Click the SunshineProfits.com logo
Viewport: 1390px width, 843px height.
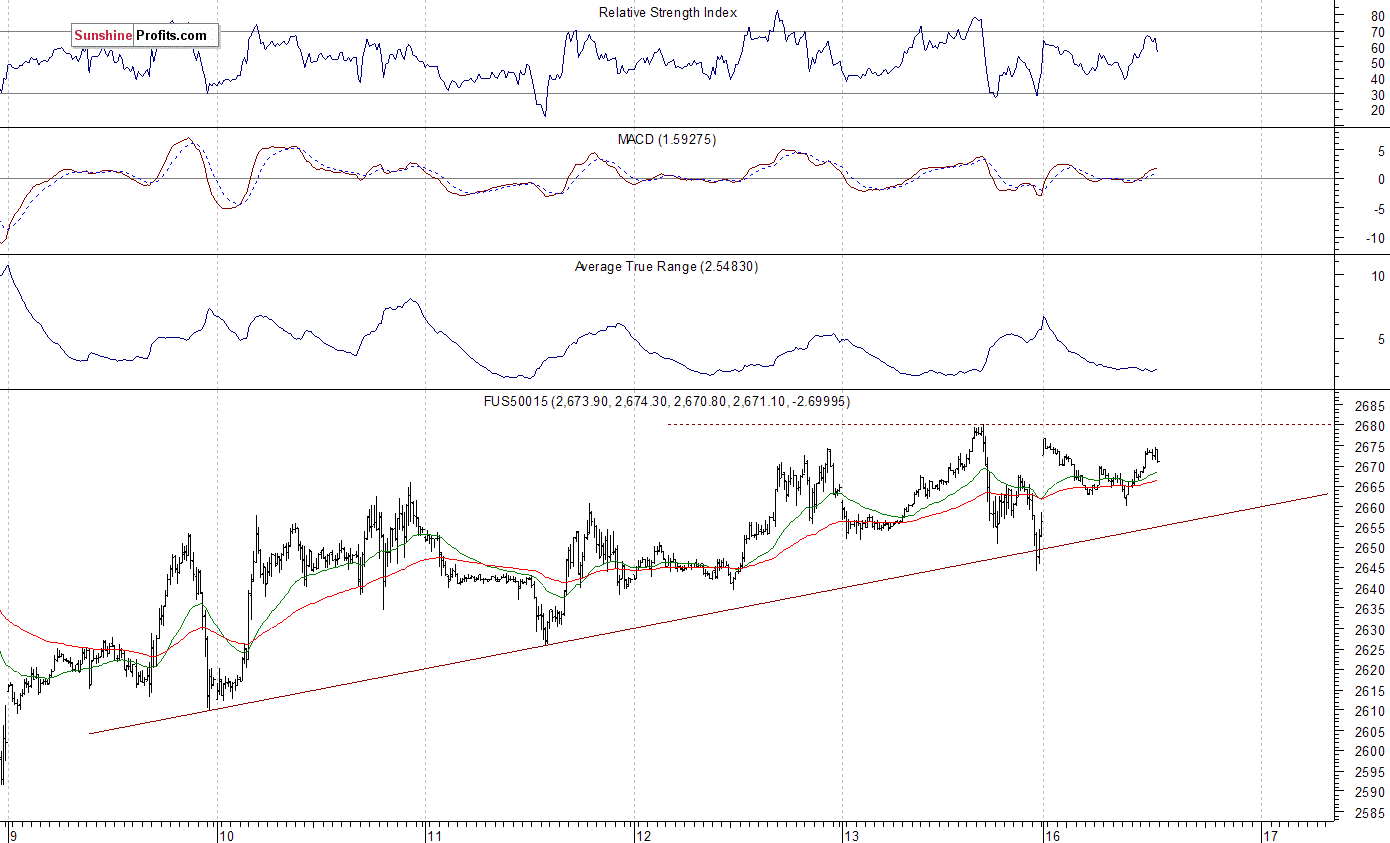[x=144, y=36]
